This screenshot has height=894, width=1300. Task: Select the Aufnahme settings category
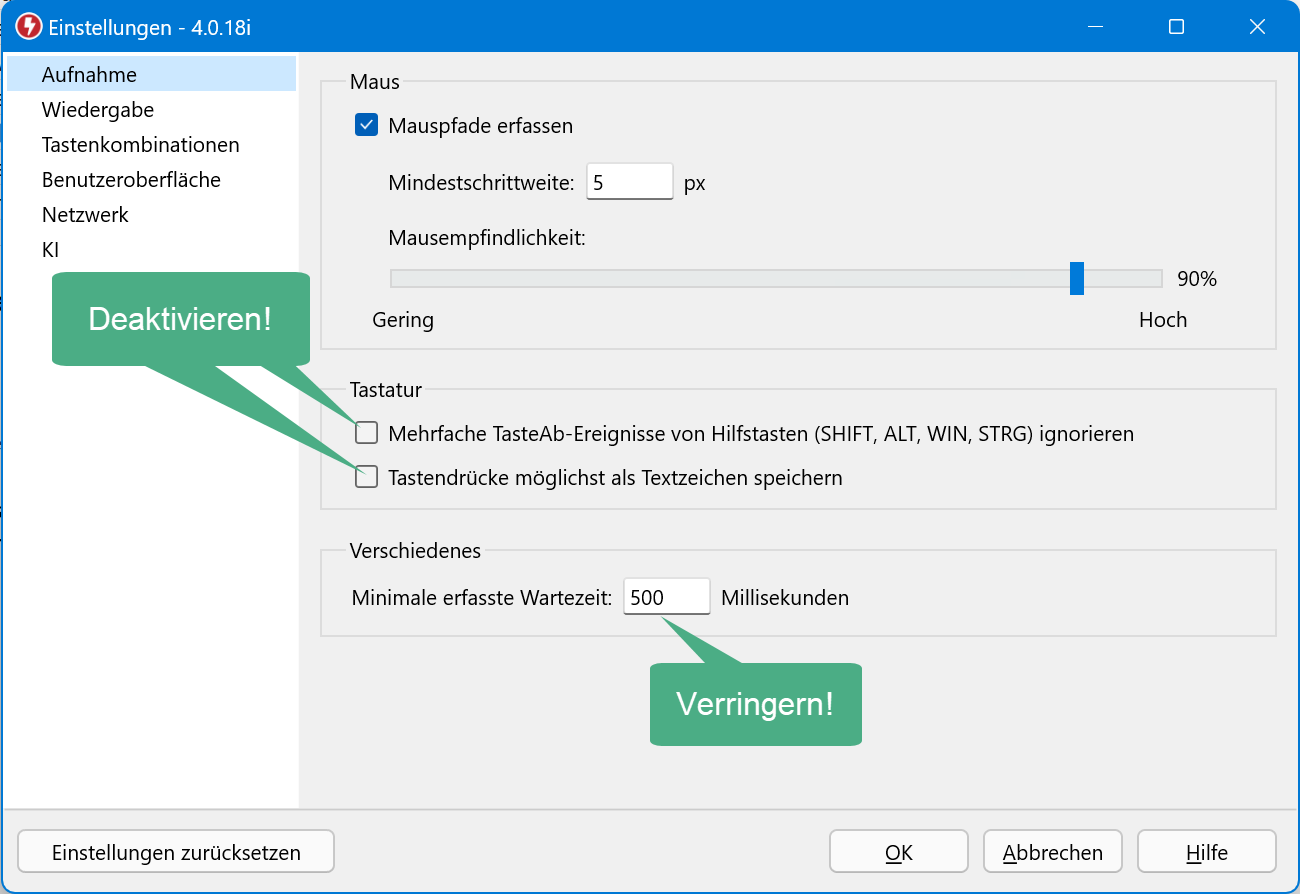point(89,75)
